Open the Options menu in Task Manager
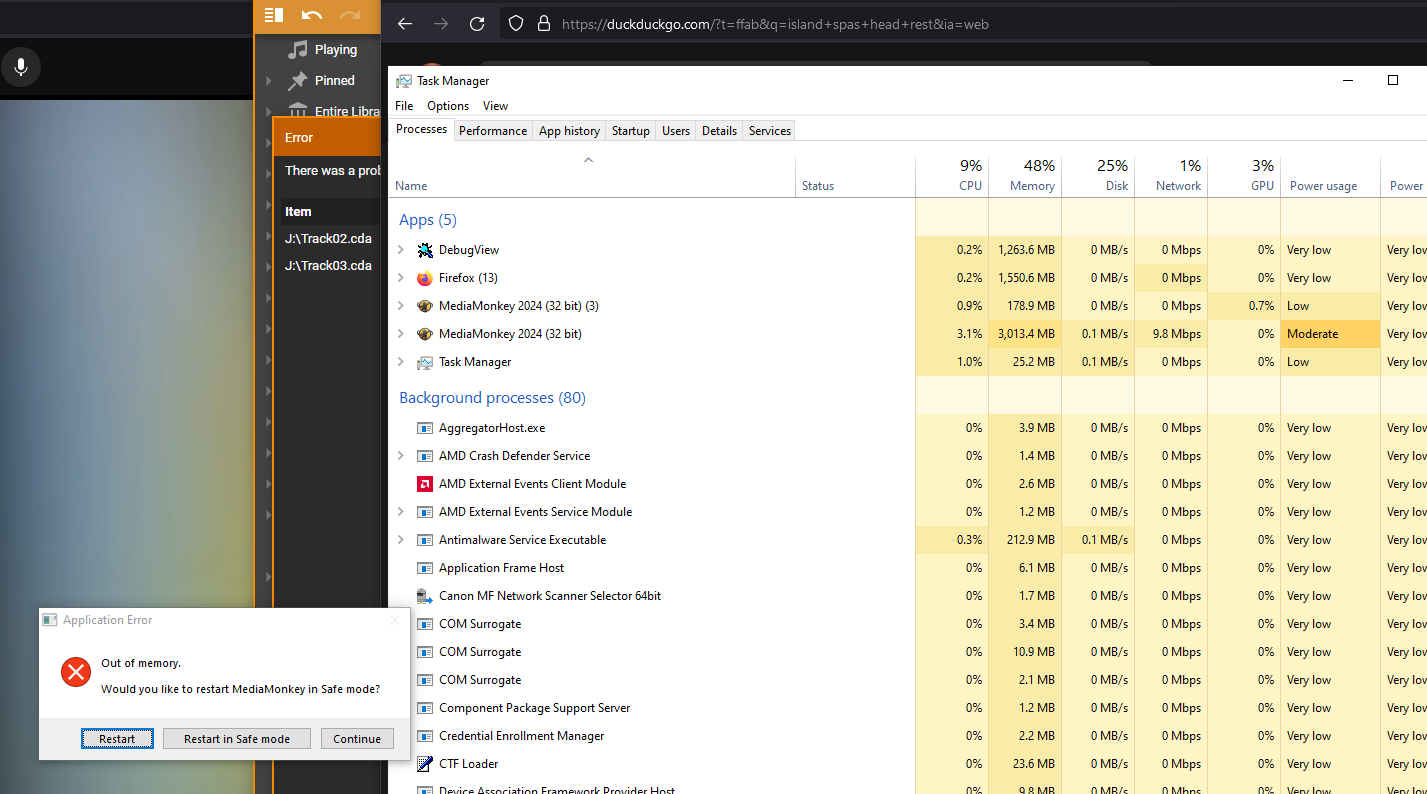 pos(447,106)
